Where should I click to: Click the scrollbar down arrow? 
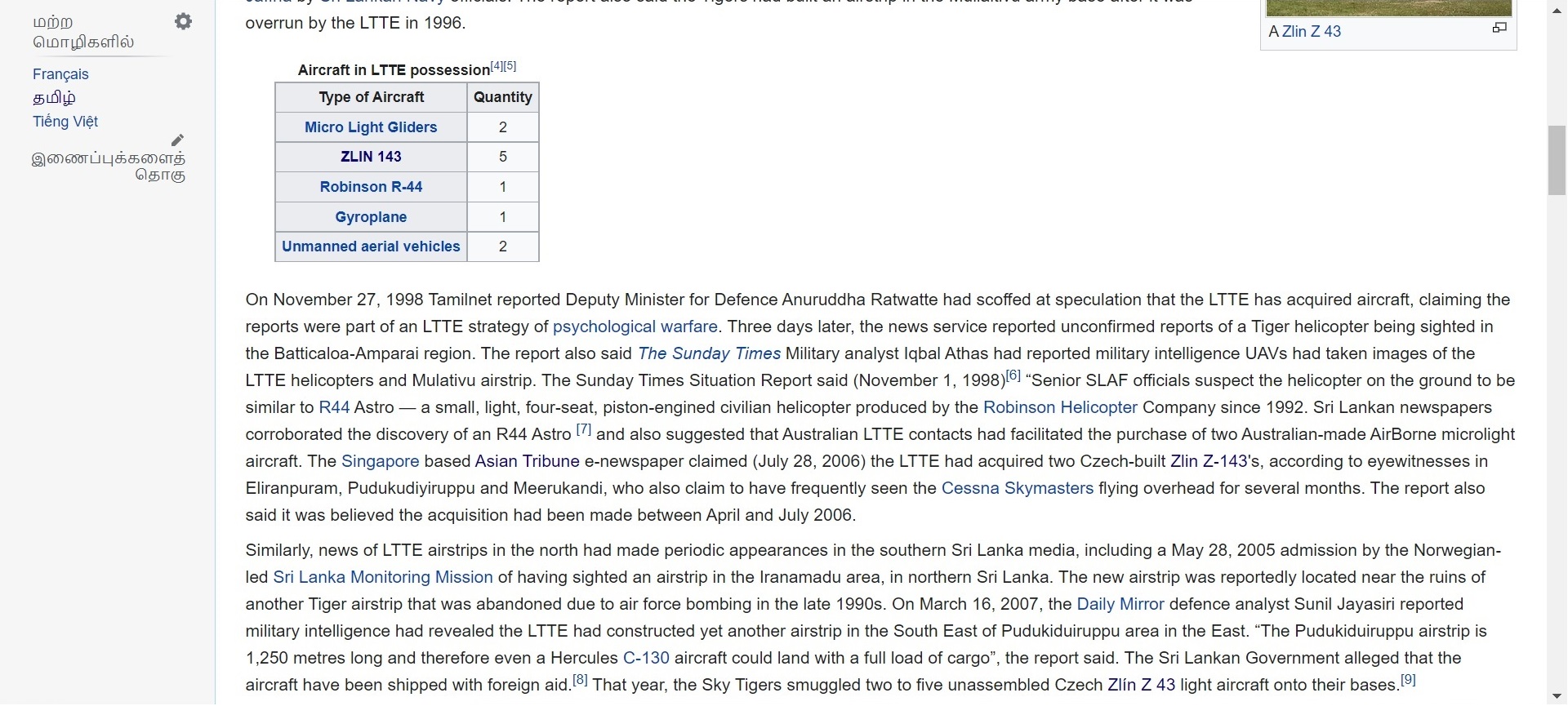pyautogui.click(x=1557, y=696)
